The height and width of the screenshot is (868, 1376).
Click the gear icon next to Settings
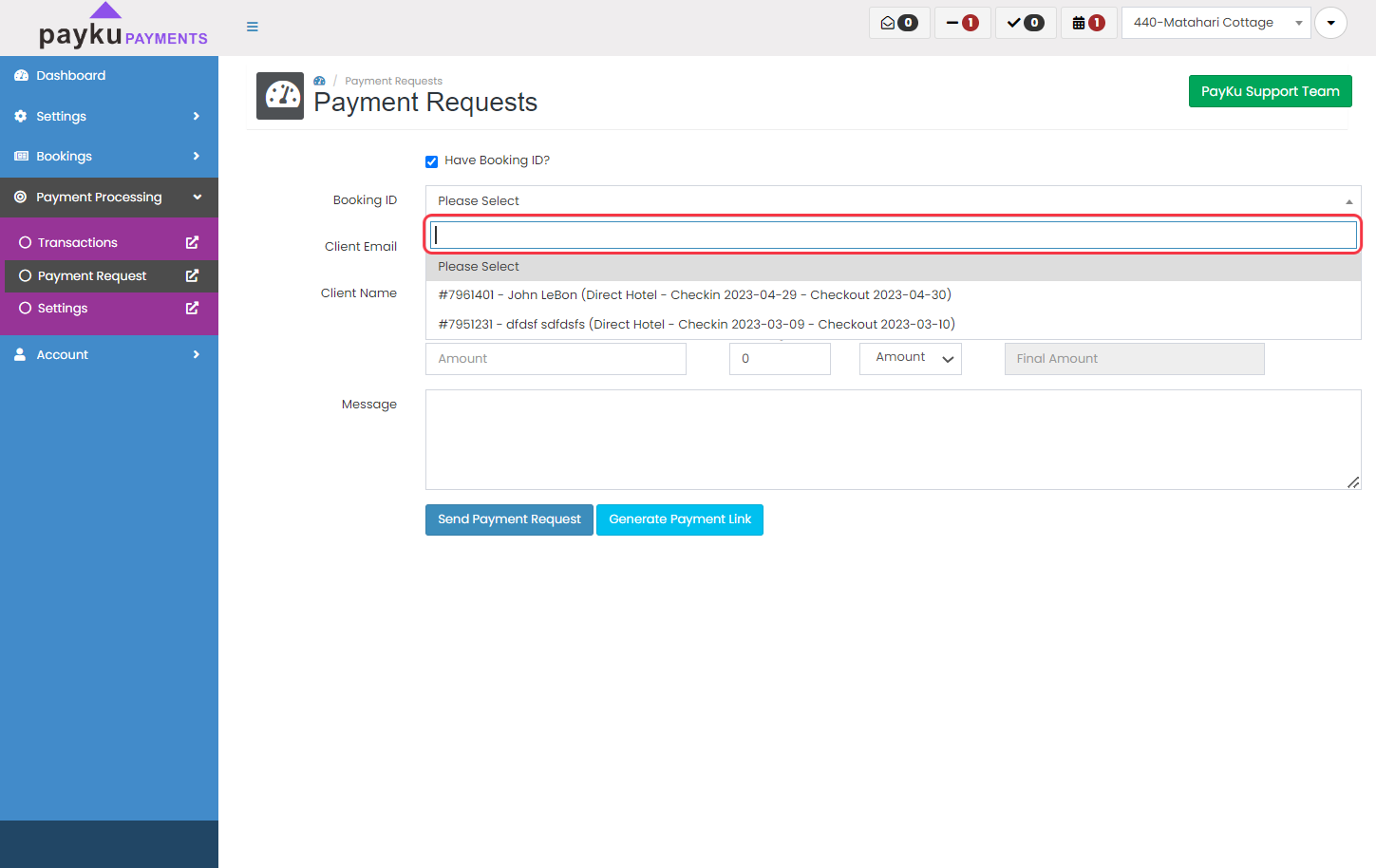21,116
